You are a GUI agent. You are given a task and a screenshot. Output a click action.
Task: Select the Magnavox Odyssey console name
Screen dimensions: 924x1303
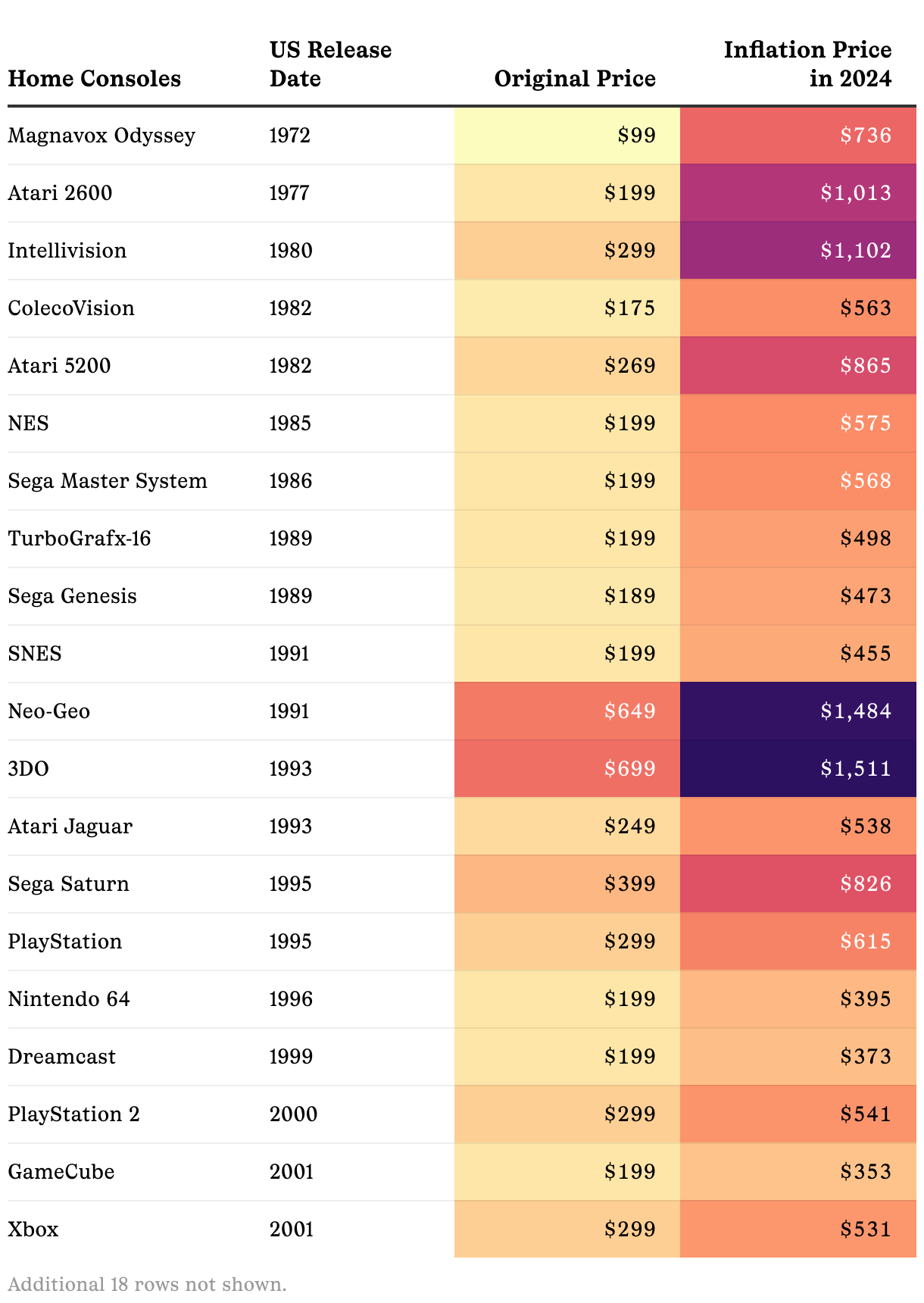pyautogui.click(x=101, y=136)
